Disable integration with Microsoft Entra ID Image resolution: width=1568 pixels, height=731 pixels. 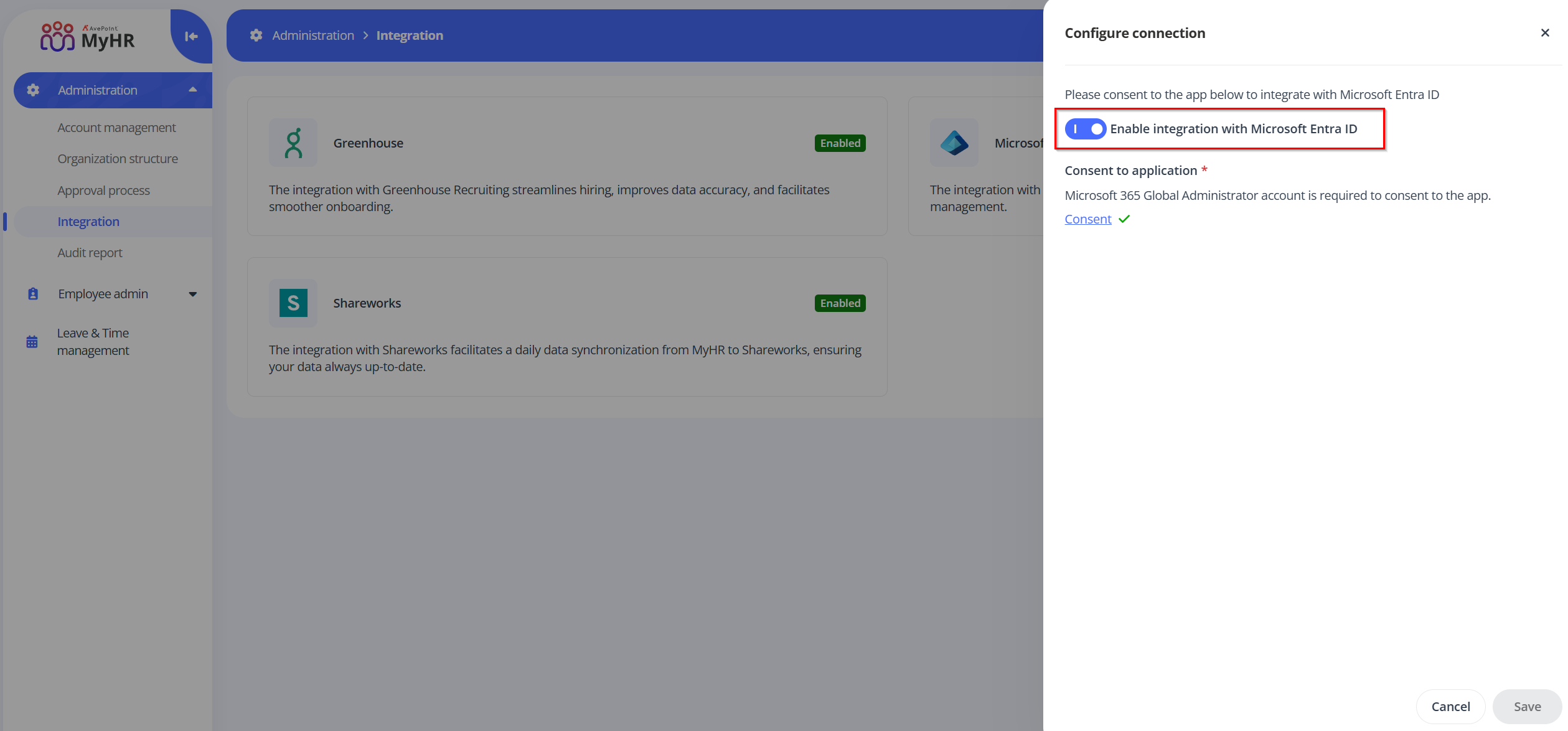click(1085, 129)
